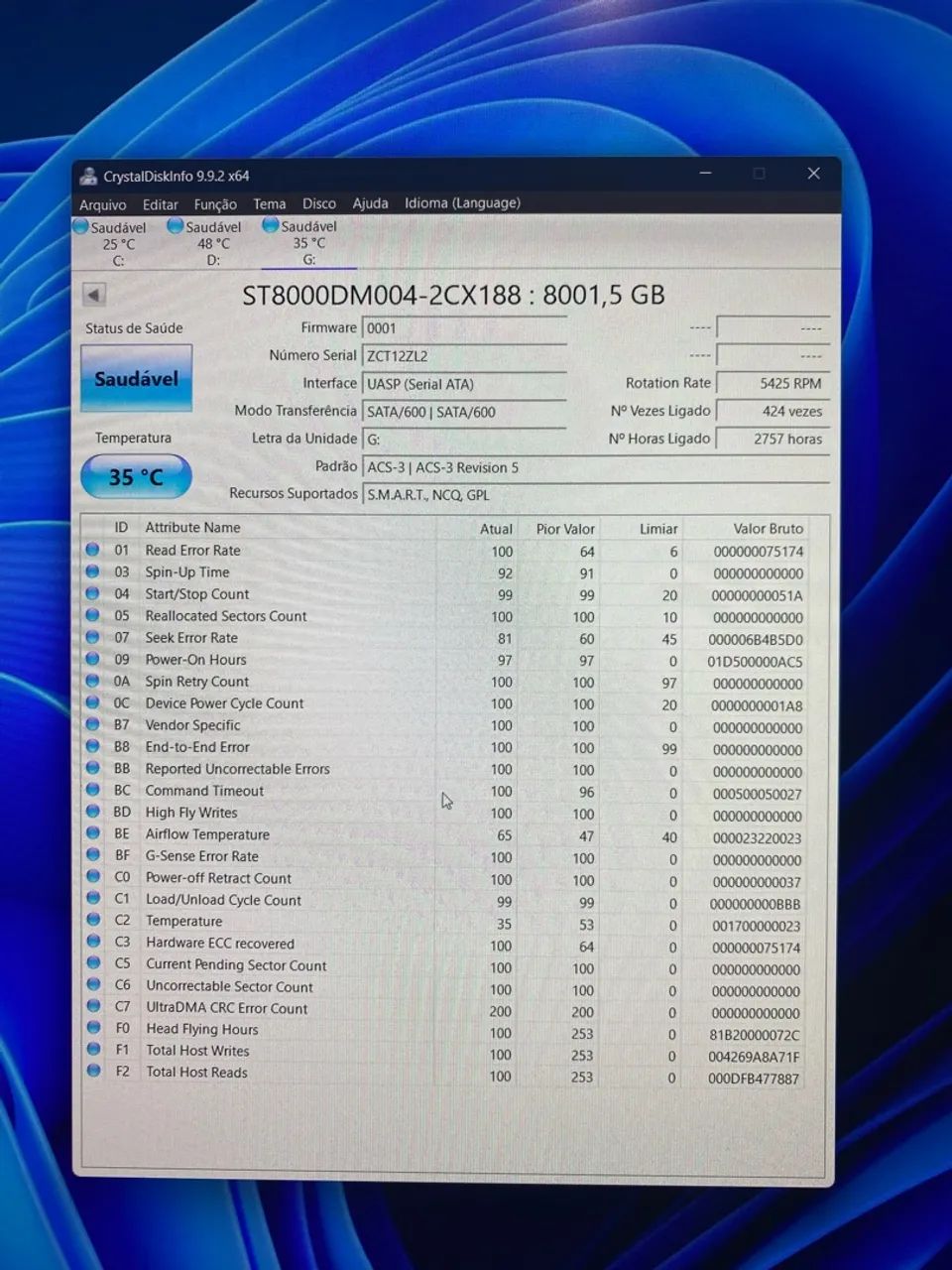Open the Disco menu
952x1270 pixels.
click(x=319, y=203)
